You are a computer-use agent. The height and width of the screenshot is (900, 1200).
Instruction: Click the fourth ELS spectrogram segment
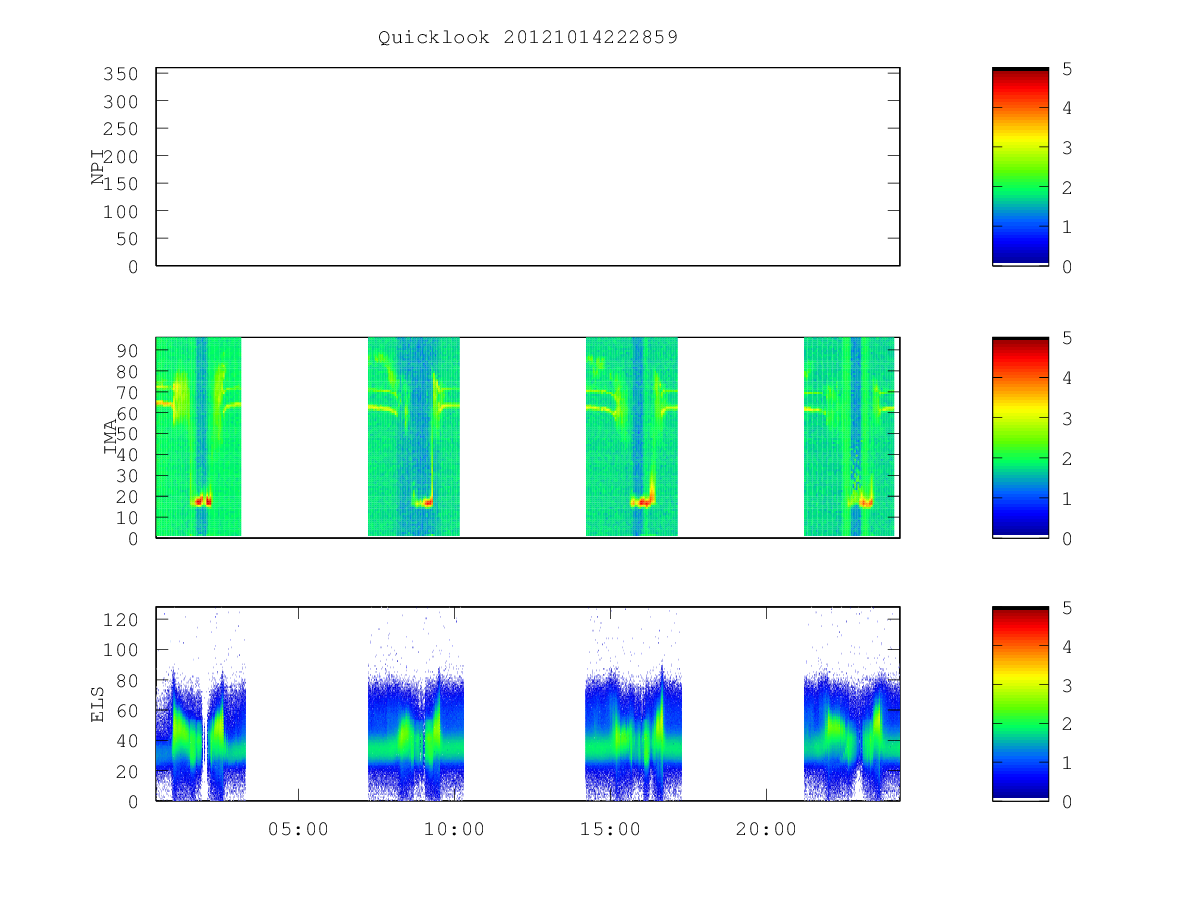click(852, 704)
